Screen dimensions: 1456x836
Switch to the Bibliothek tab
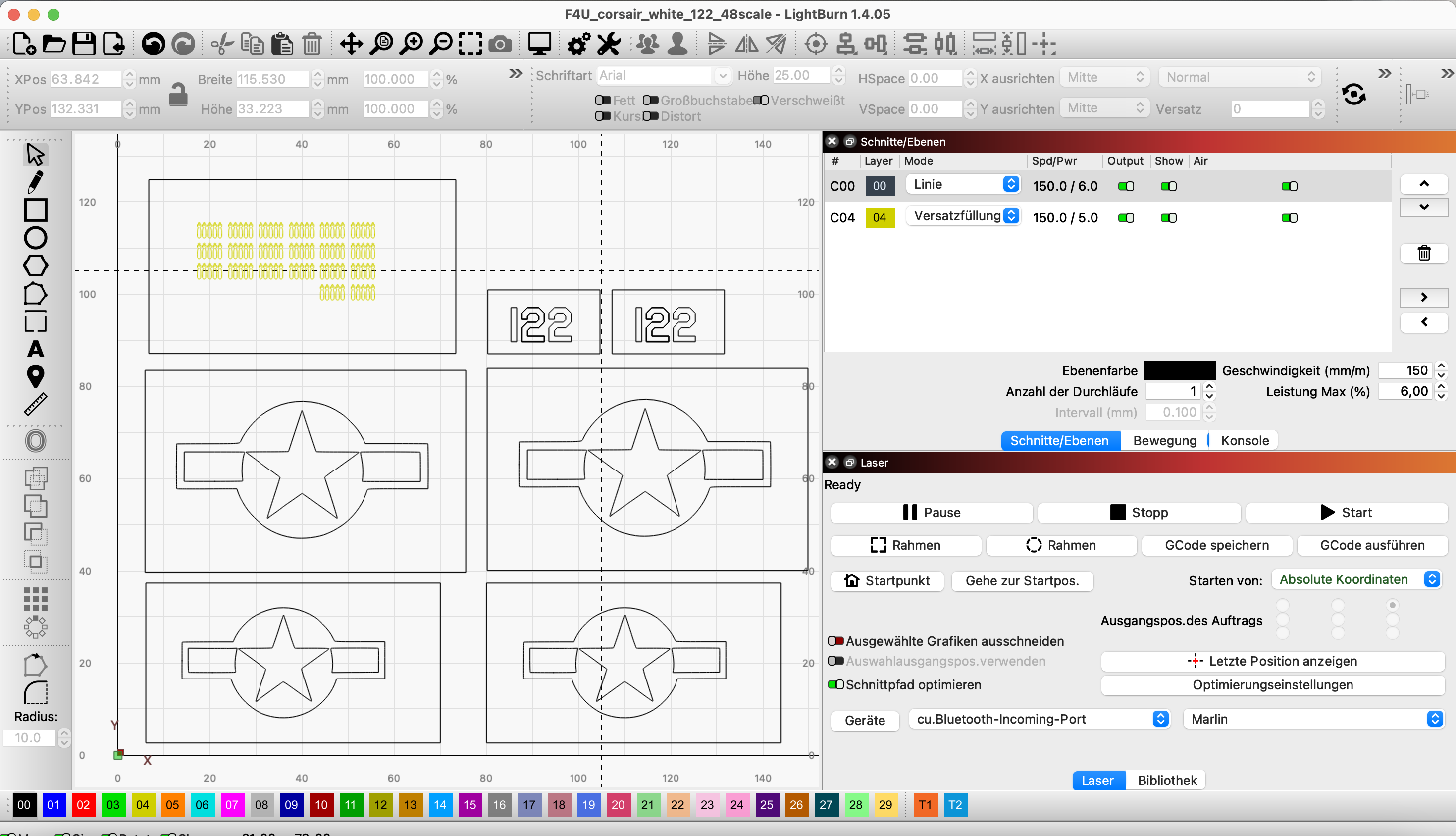(x=1167, y=781)
